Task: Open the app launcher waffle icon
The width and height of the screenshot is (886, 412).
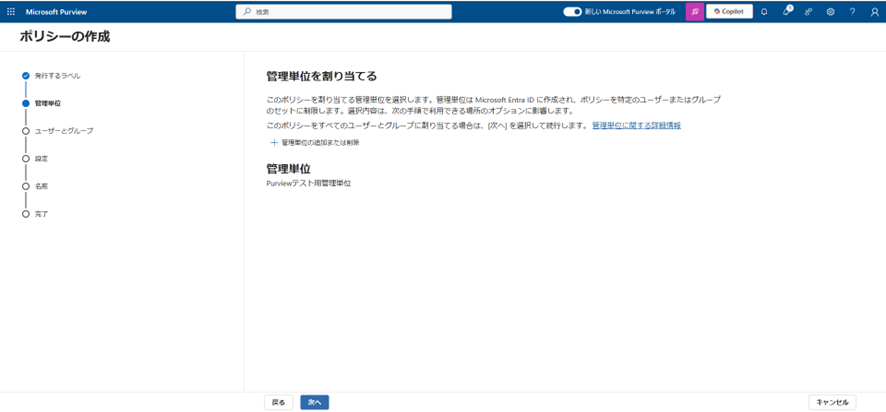Action: (11, 12)
